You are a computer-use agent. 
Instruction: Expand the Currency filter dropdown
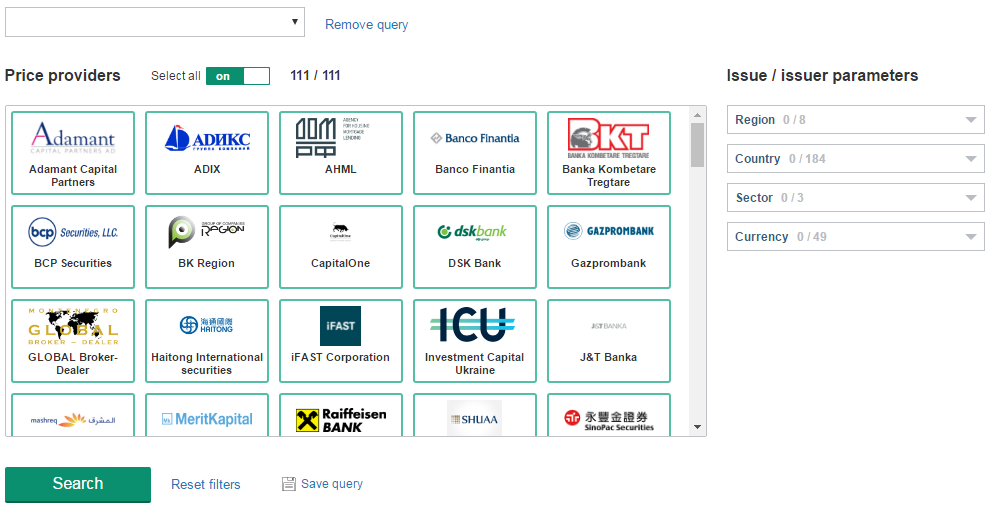(855, 237)
